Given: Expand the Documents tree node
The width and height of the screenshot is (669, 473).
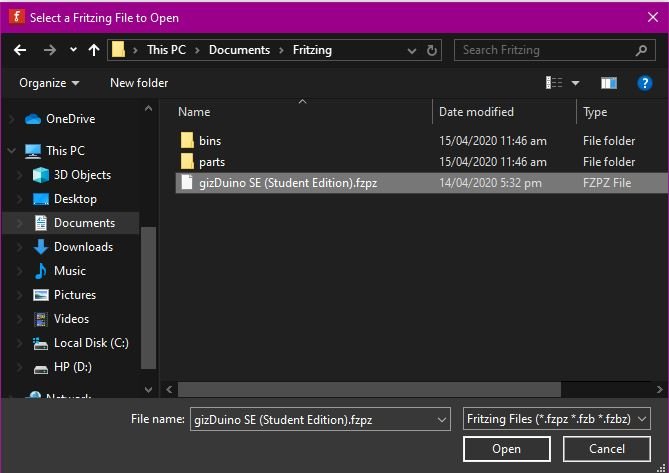Looking at the screenshot, I should (19, 223).
